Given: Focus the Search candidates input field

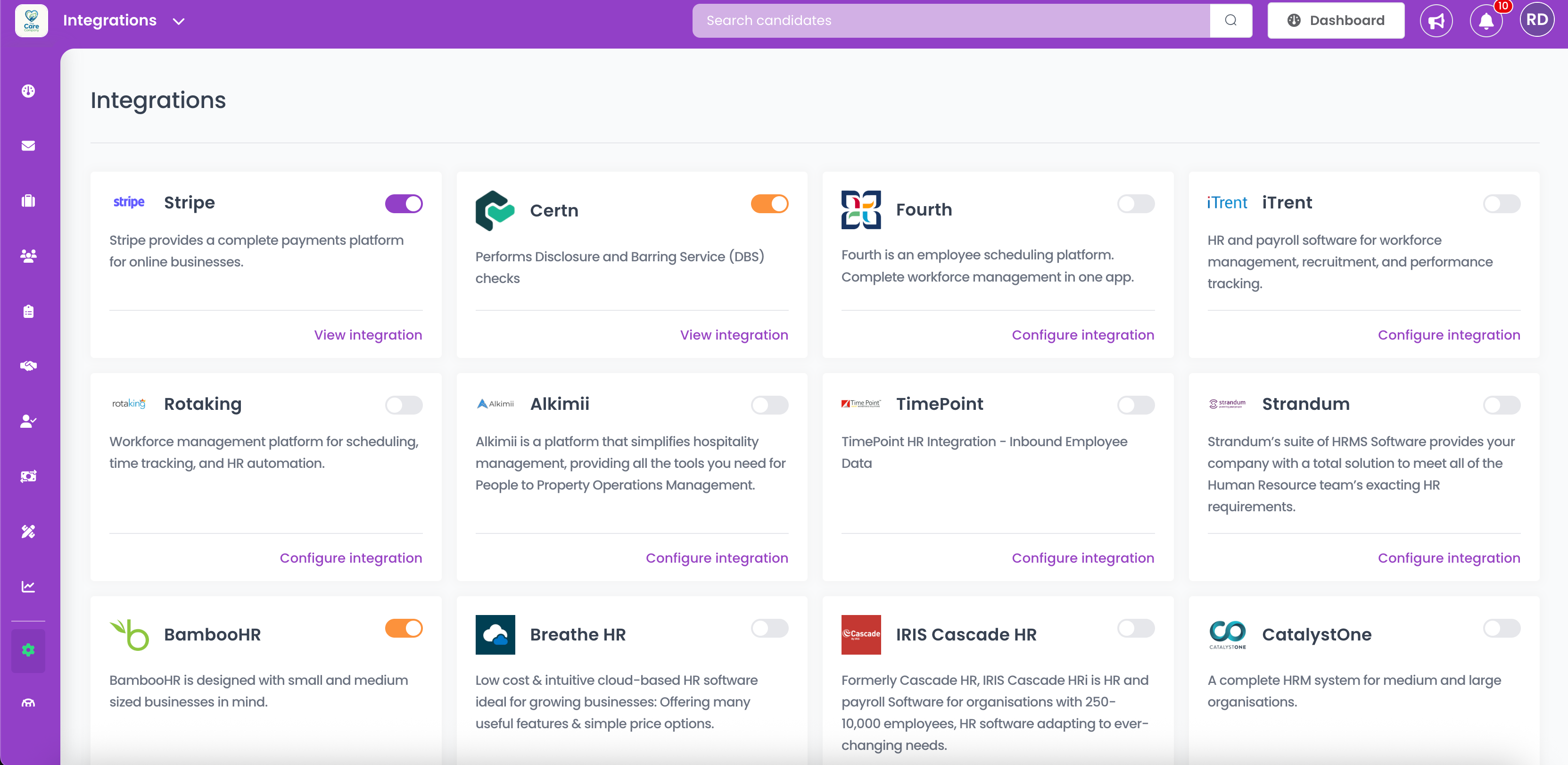Looking at the screenshot, I should (951, 21).
